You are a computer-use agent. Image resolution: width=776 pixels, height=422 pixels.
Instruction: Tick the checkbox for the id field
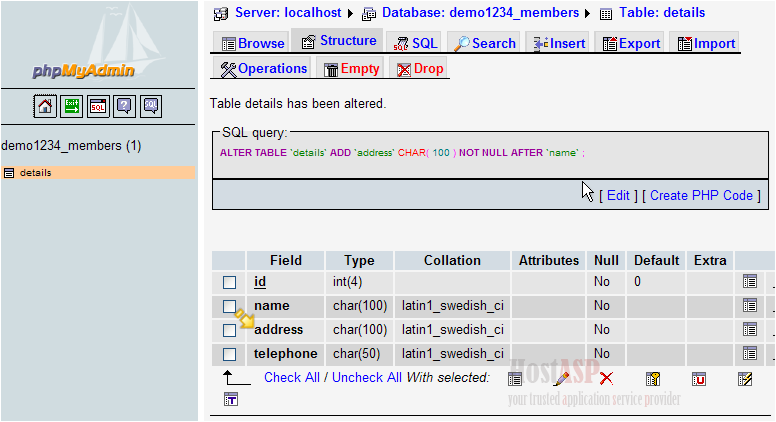(x=229, y=282)
